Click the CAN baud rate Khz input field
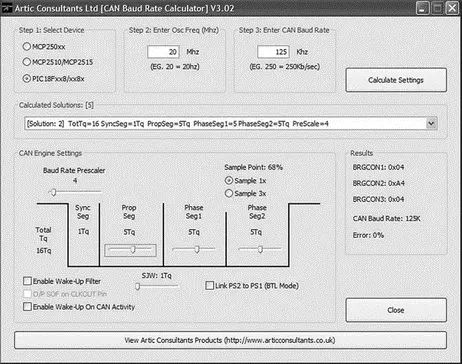The width and height of the screenshot is (462, 364). tap(273, 52)
